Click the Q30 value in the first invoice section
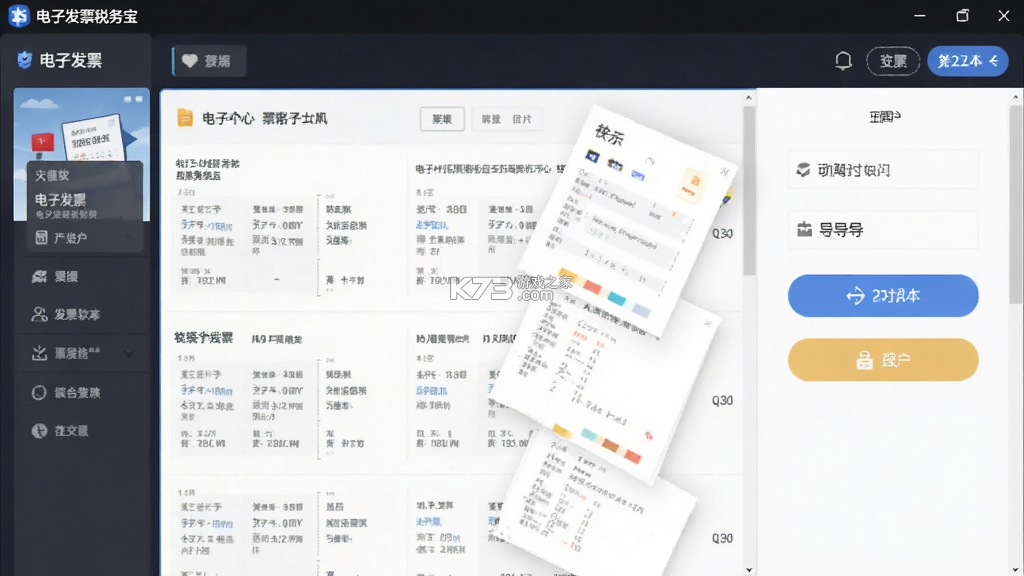 pyautogui.click(x=722, y=233)
